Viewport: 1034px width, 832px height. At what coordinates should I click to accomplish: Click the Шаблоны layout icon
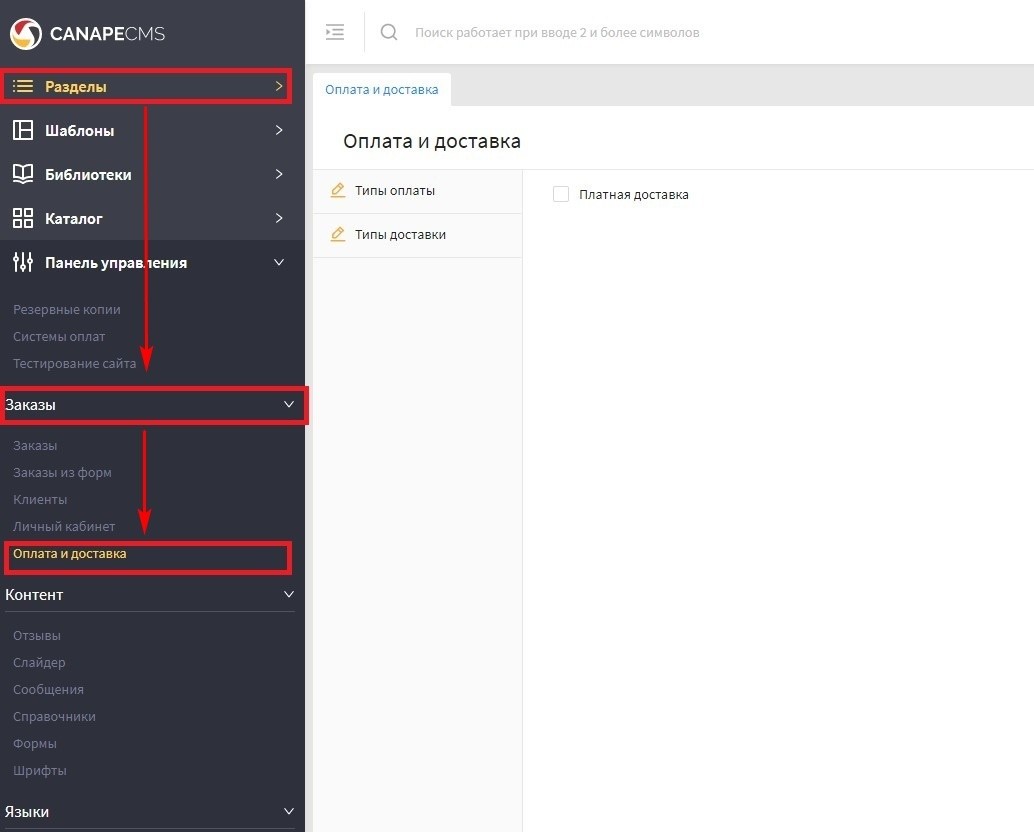(x=23, y=130)
